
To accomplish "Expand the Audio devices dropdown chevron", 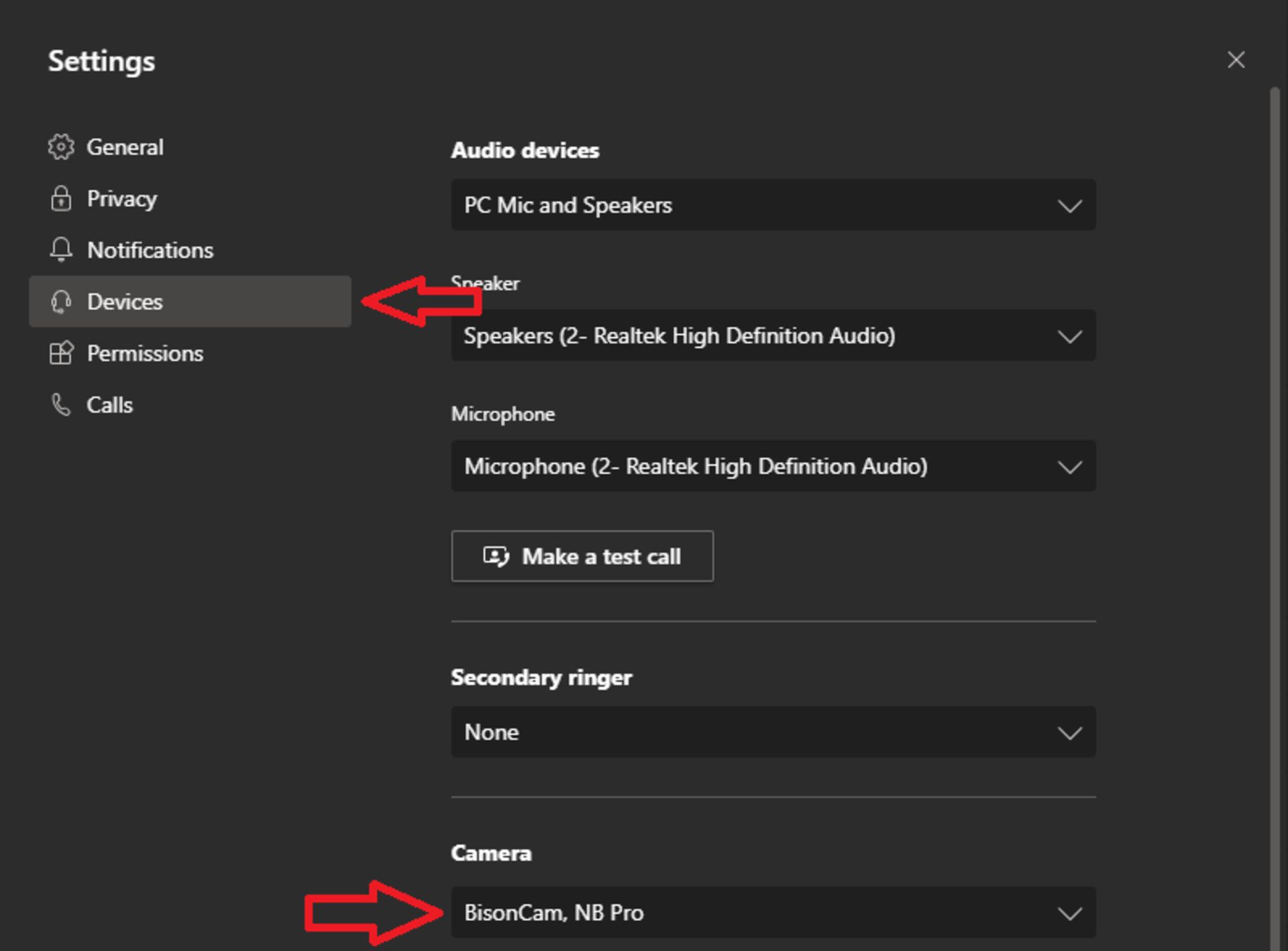I will click(1069, 205).
